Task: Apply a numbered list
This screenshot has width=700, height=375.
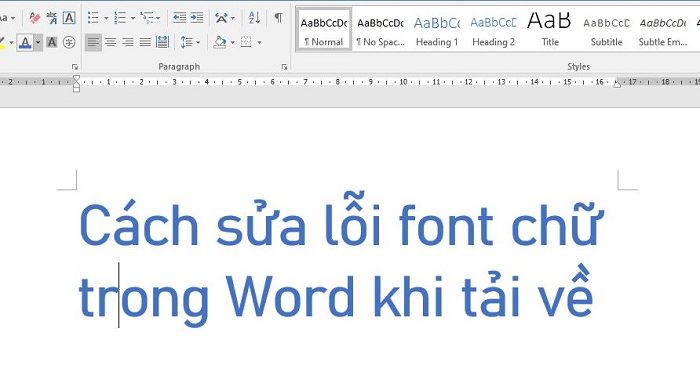Action: [x=120, y=18]
